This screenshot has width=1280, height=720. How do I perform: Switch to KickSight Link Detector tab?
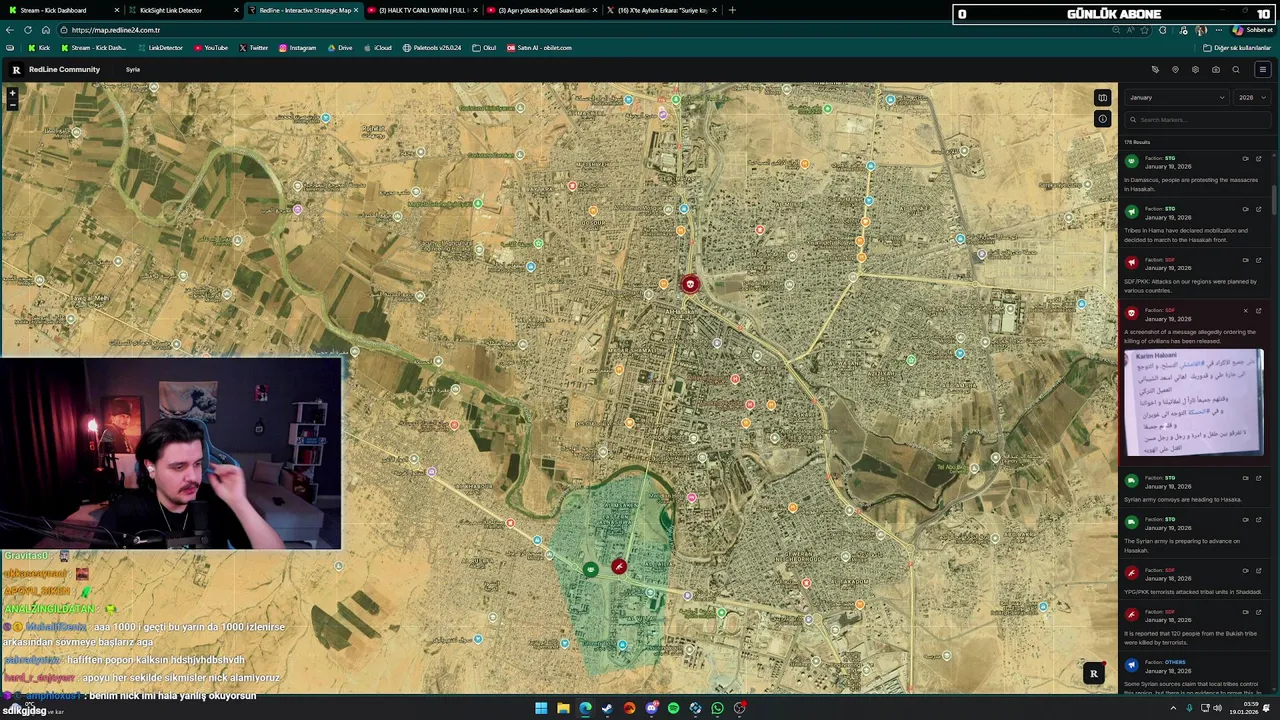tap(183, 10)
